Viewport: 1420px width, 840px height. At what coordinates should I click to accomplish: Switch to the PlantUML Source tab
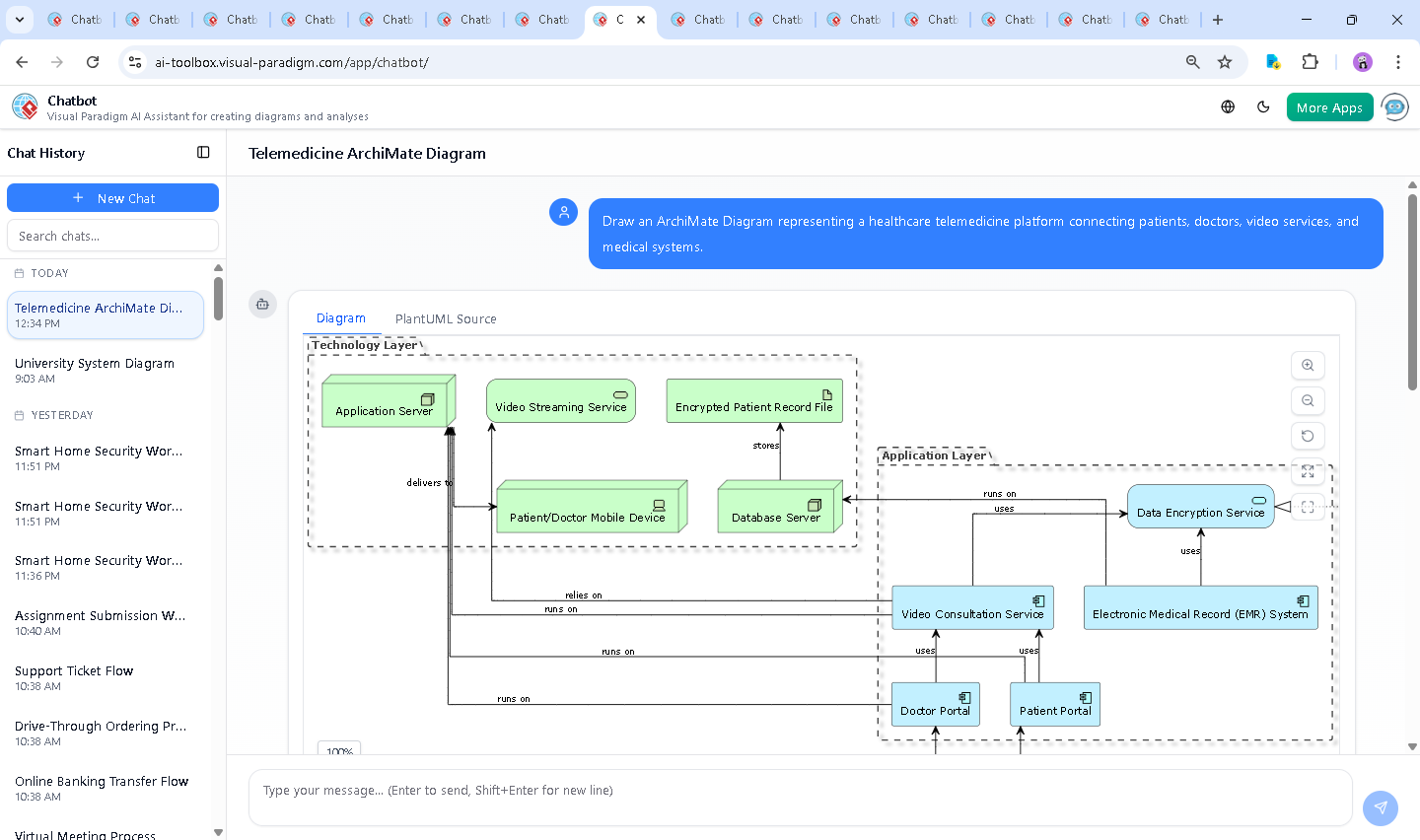[x=446, y=318]
